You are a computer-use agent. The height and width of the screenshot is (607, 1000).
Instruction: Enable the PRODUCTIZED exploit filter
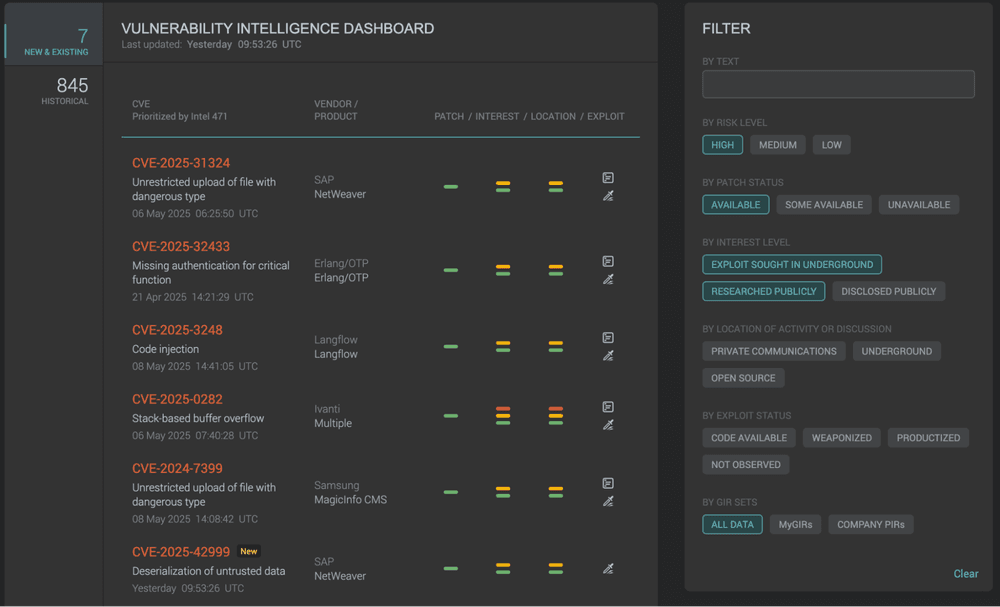928,438
